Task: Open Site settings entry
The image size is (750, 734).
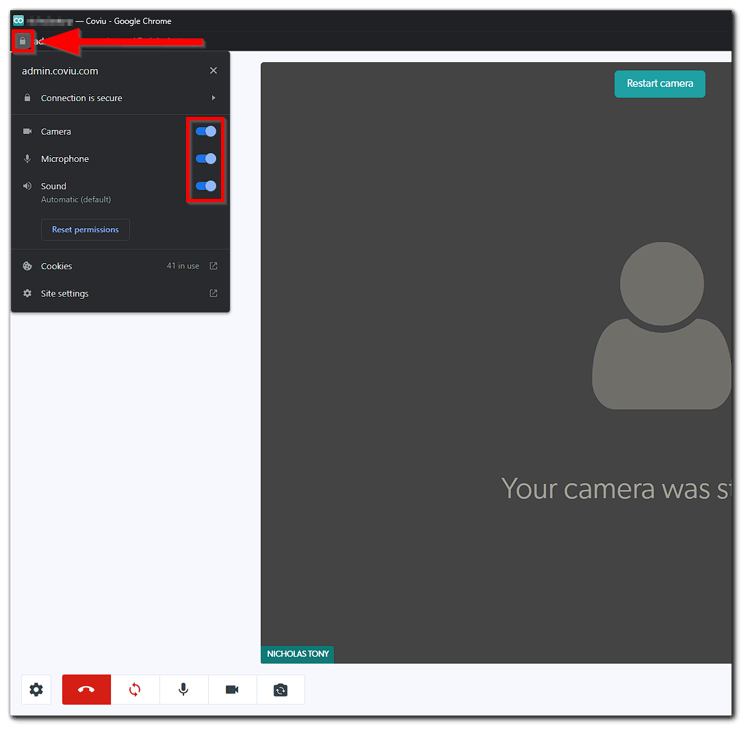Action: pyautogui.click(x=120, y=294)
